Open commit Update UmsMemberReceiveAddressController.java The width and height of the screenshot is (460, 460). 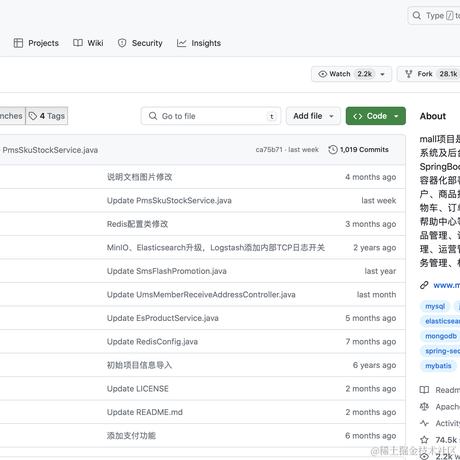click(201, 295)
